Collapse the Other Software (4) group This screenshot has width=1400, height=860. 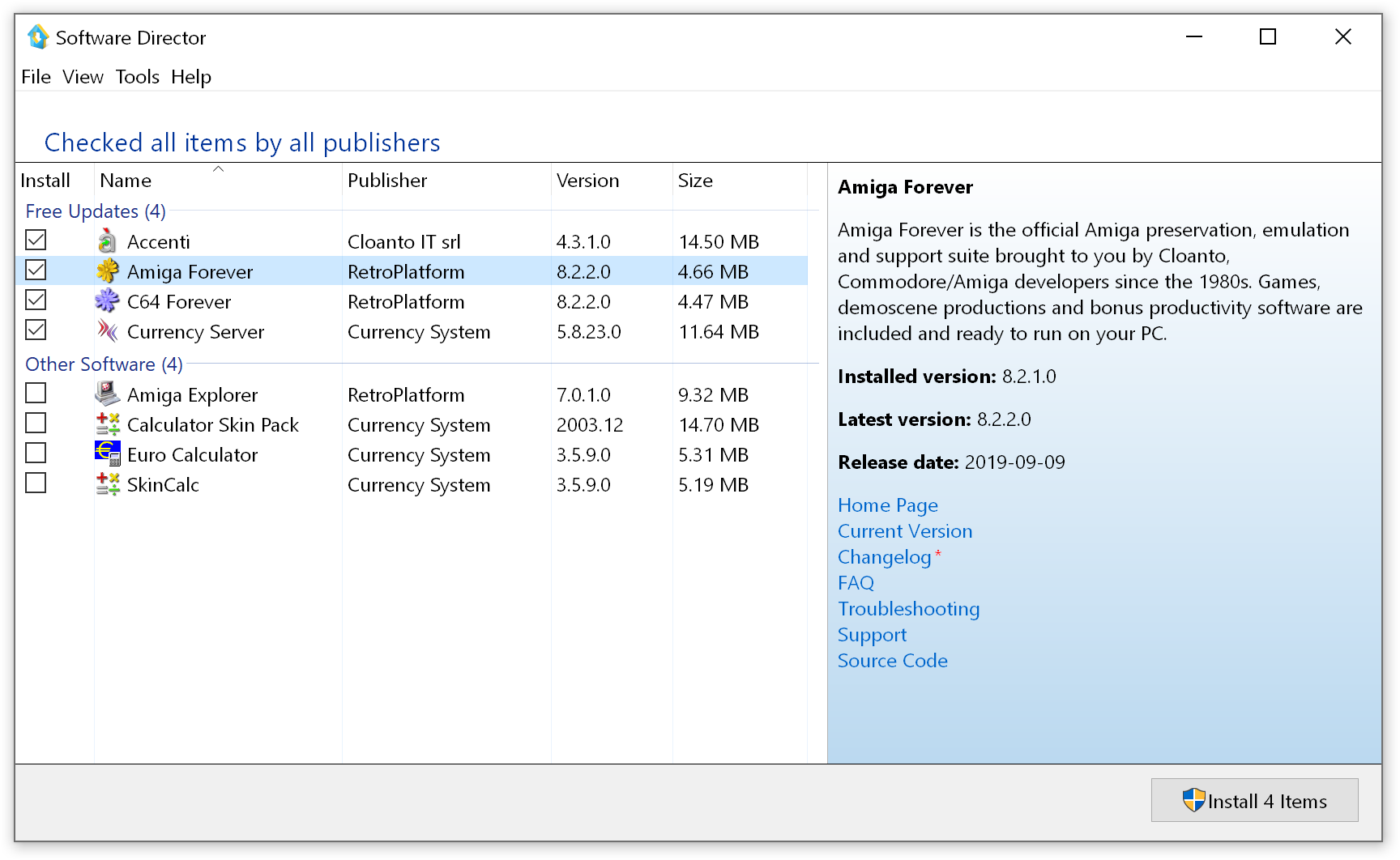(104, 364)
